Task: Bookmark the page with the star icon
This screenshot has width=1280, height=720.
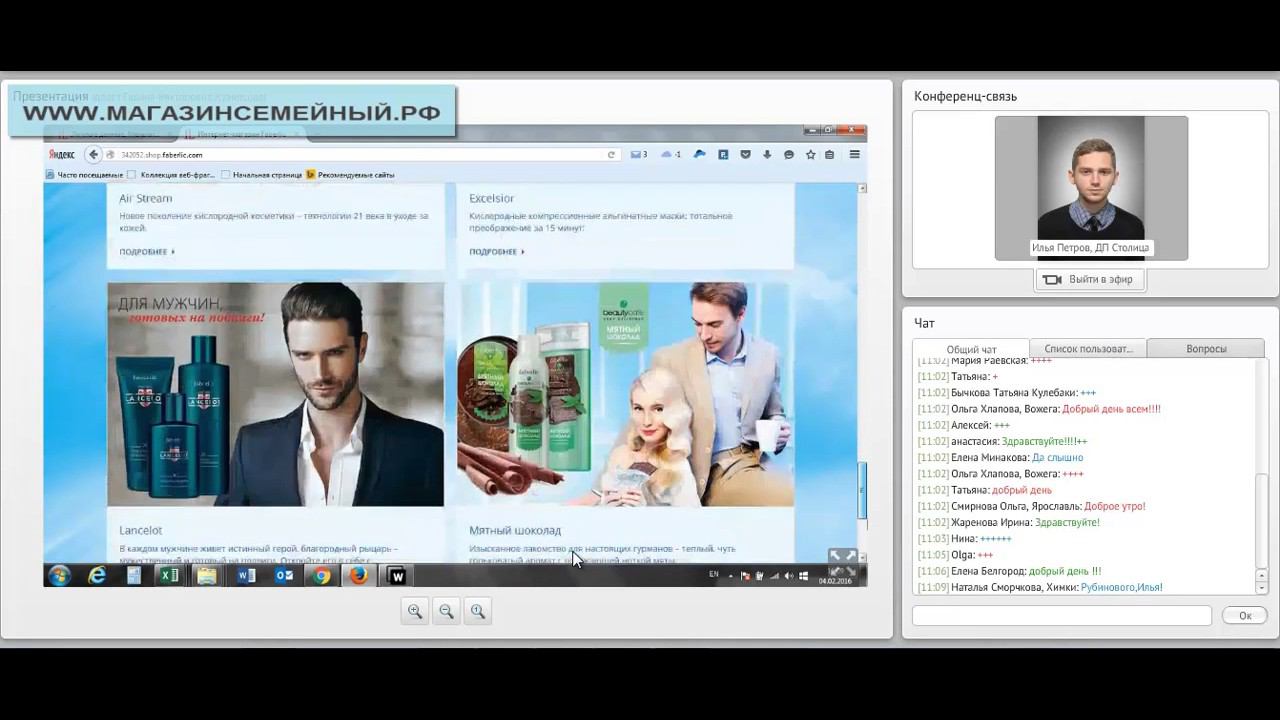Action: 811,155
